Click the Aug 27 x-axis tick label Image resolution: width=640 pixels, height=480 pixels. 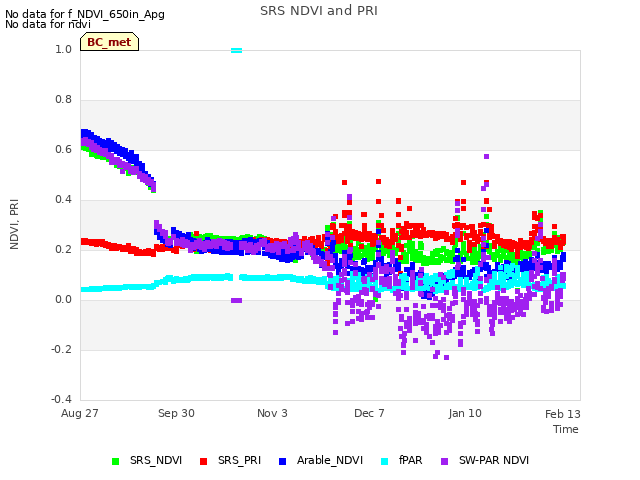tap(80, 413)
